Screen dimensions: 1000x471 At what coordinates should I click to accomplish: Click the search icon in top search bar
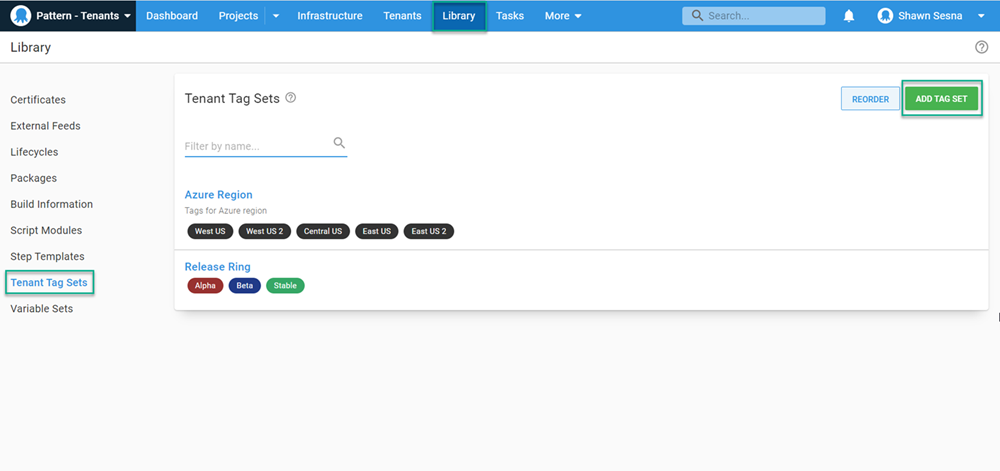coord(696,16)
